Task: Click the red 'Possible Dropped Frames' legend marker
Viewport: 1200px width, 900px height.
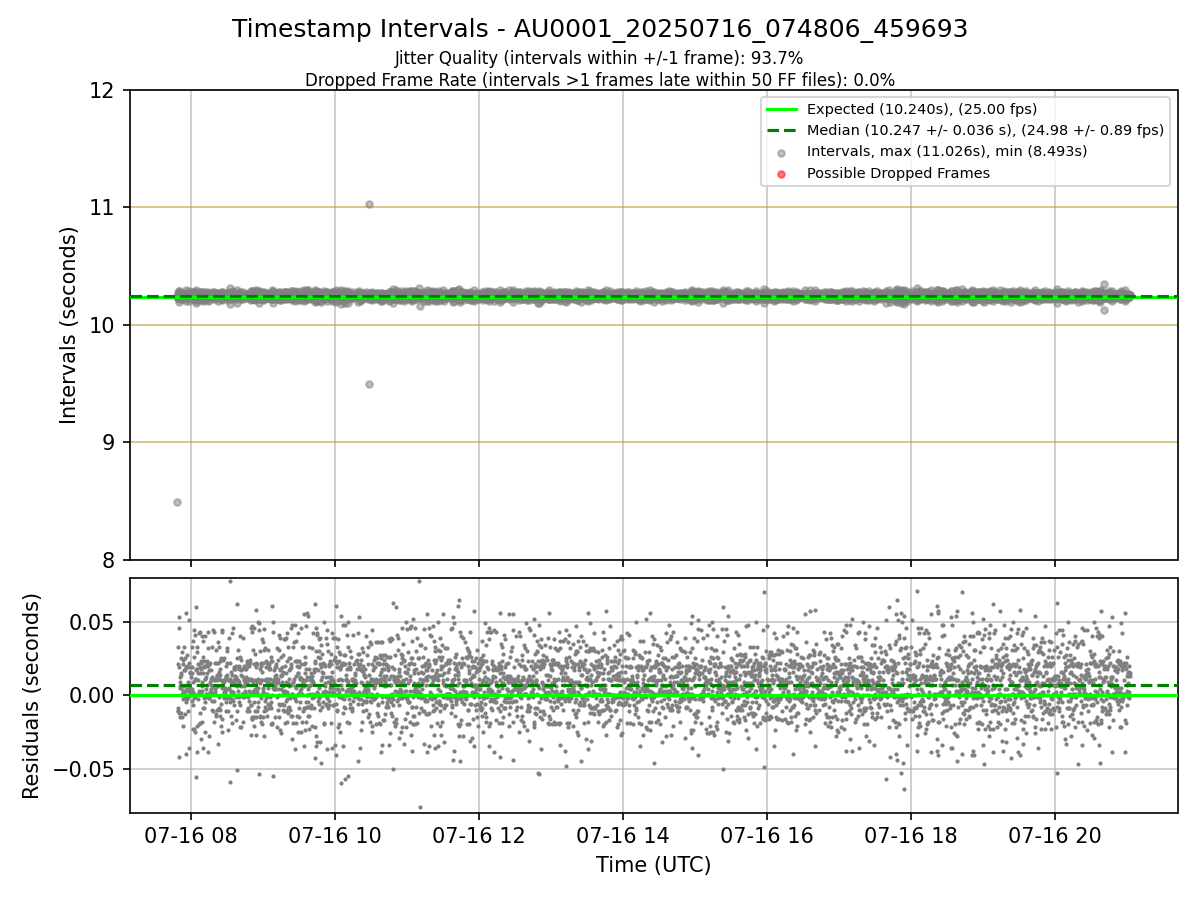Action: [781, 174]
